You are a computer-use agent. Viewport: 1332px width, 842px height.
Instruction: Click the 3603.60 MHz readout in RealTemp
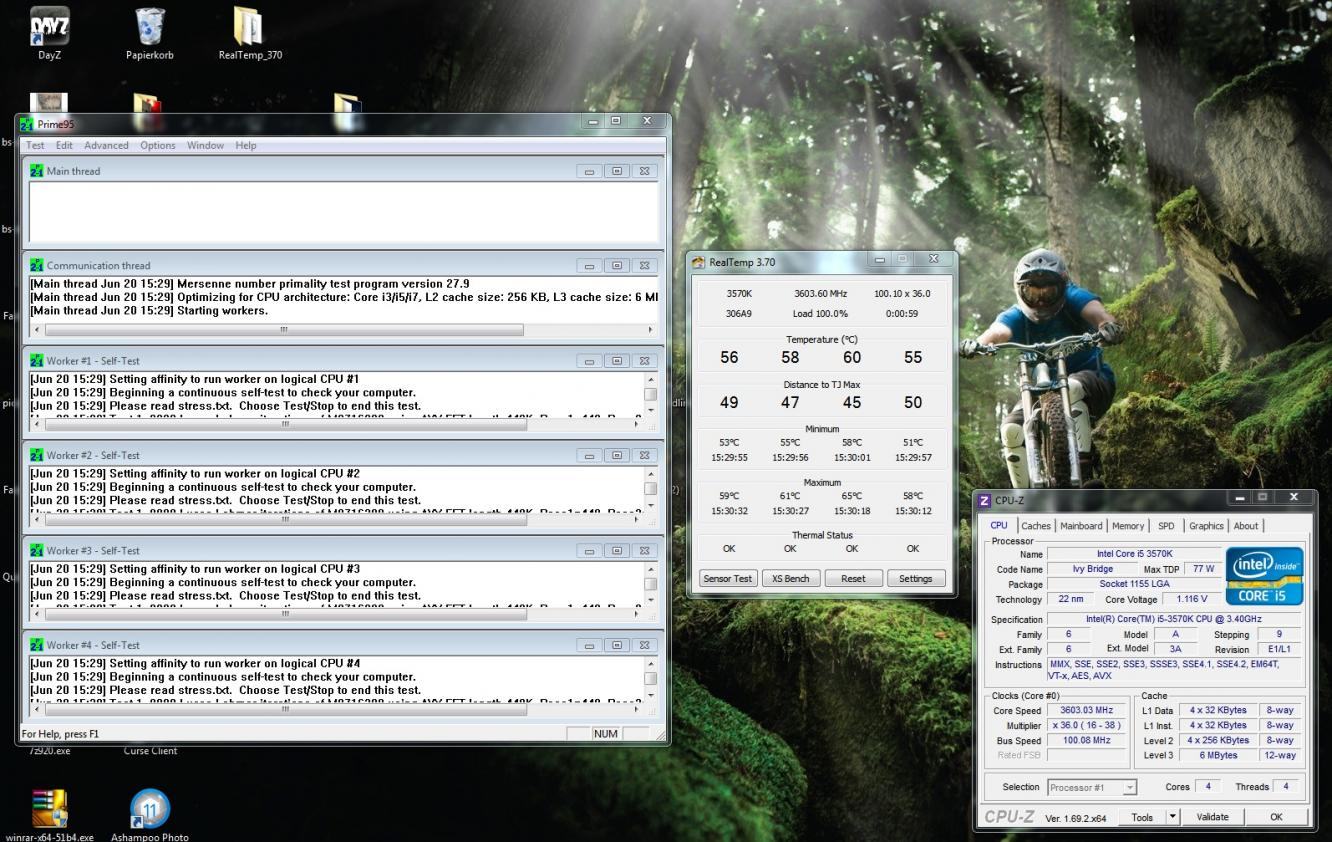[820, 294]
